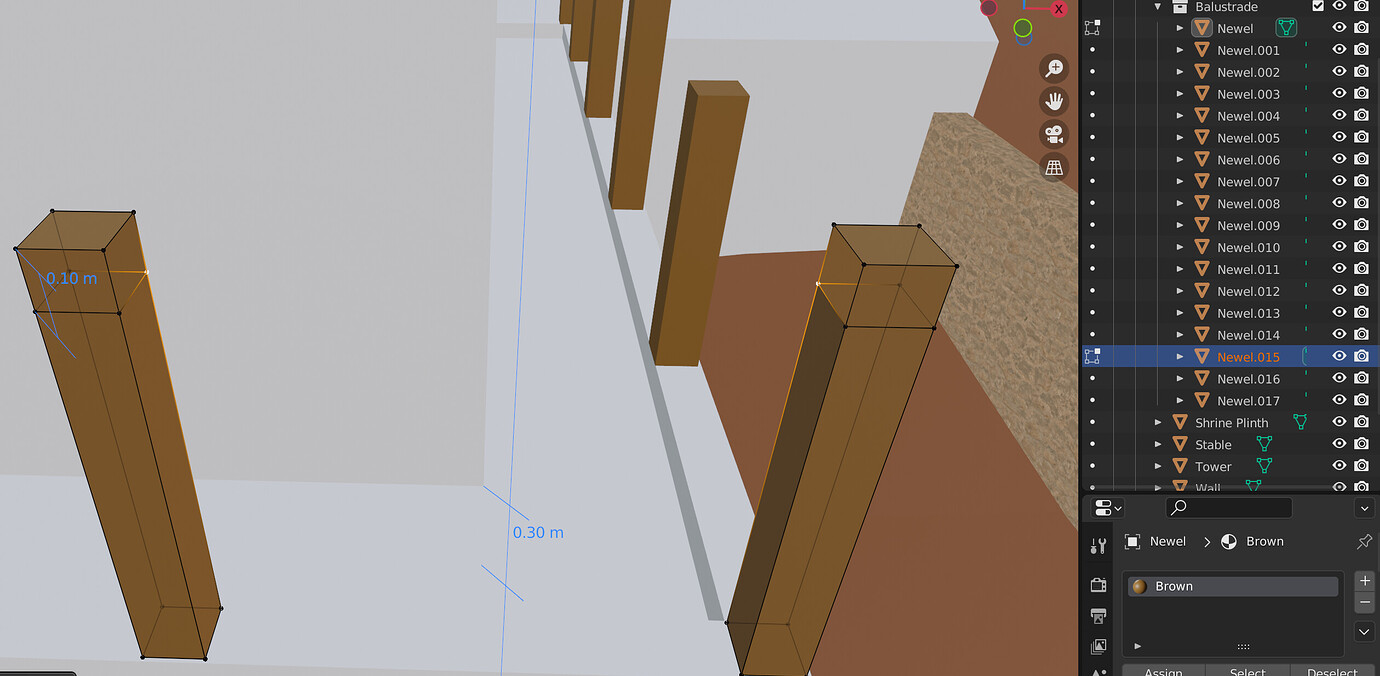The width and height of the screenshot is (1380, 676).
Task: Click the Newel object's orange triangle icon
Action: pos(1201,28)
